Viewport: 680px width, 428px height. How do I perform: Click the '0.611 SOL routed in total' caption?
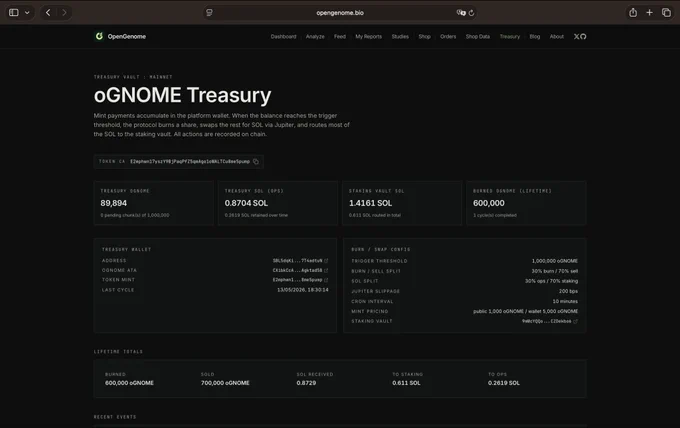coord(375,215)
